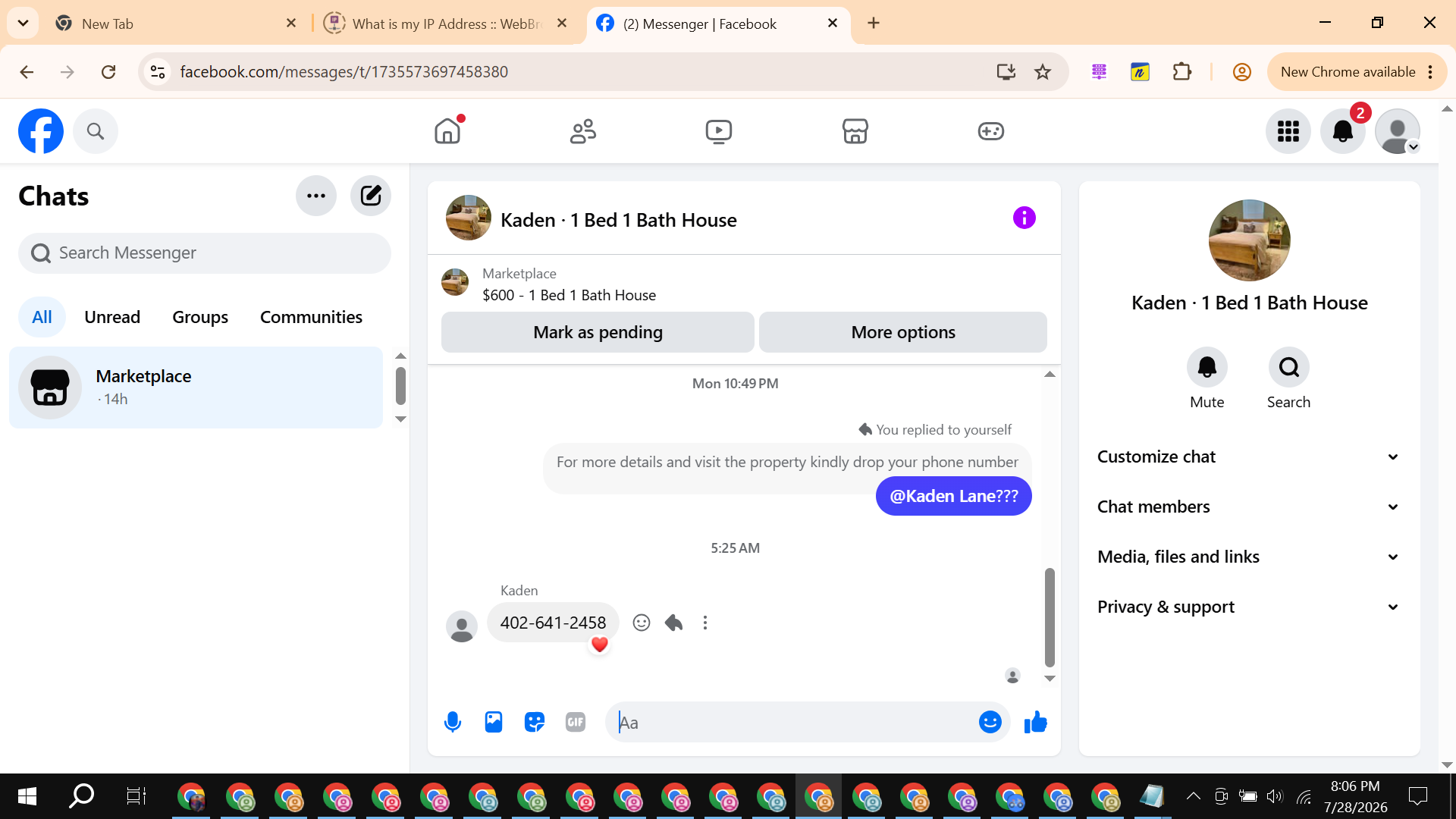Open more actions for 402-641-2458 message
The image size is (1456, 819).
coord(705,623)
